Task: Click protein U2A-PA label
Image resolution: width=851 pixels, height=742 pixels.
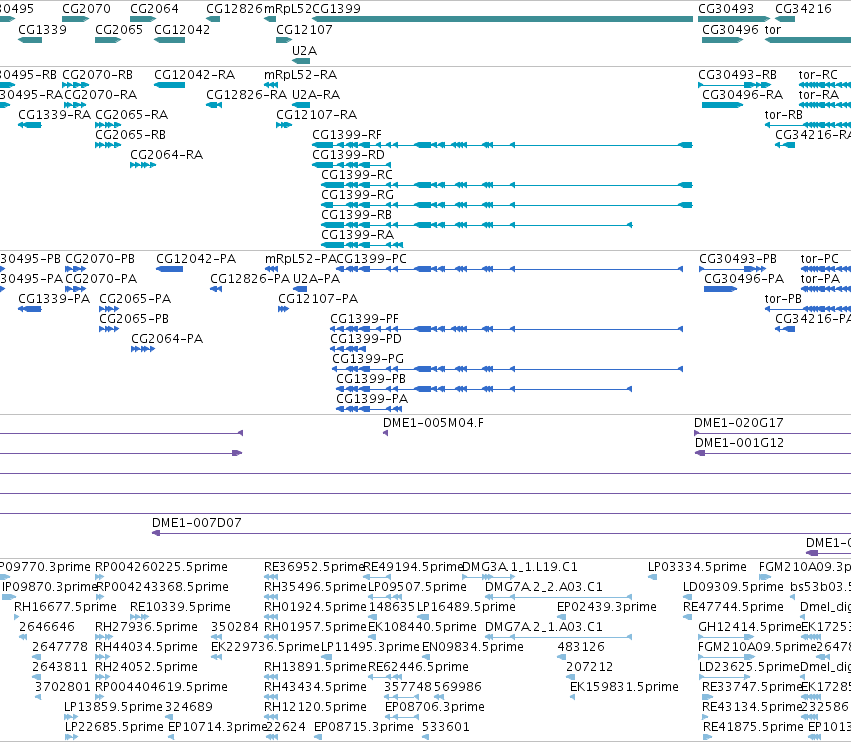Action: coord(317,279)
